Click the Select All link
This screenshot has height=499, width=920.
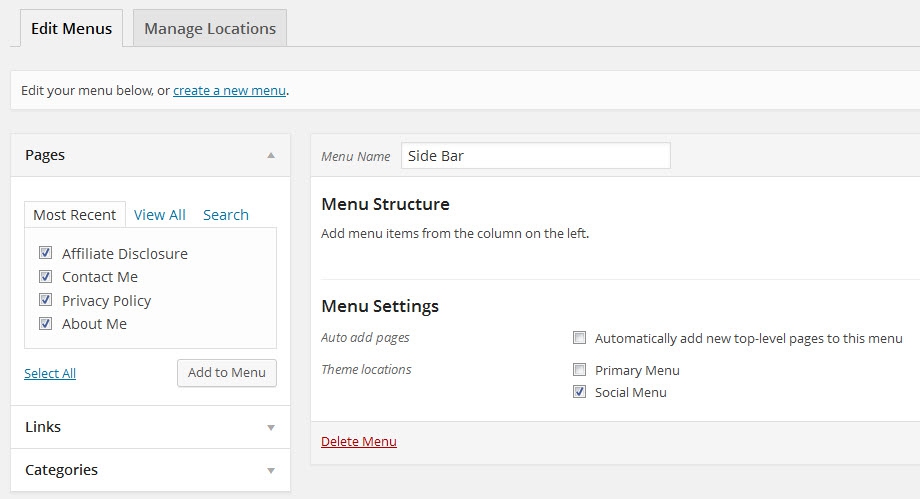point(50,373)
